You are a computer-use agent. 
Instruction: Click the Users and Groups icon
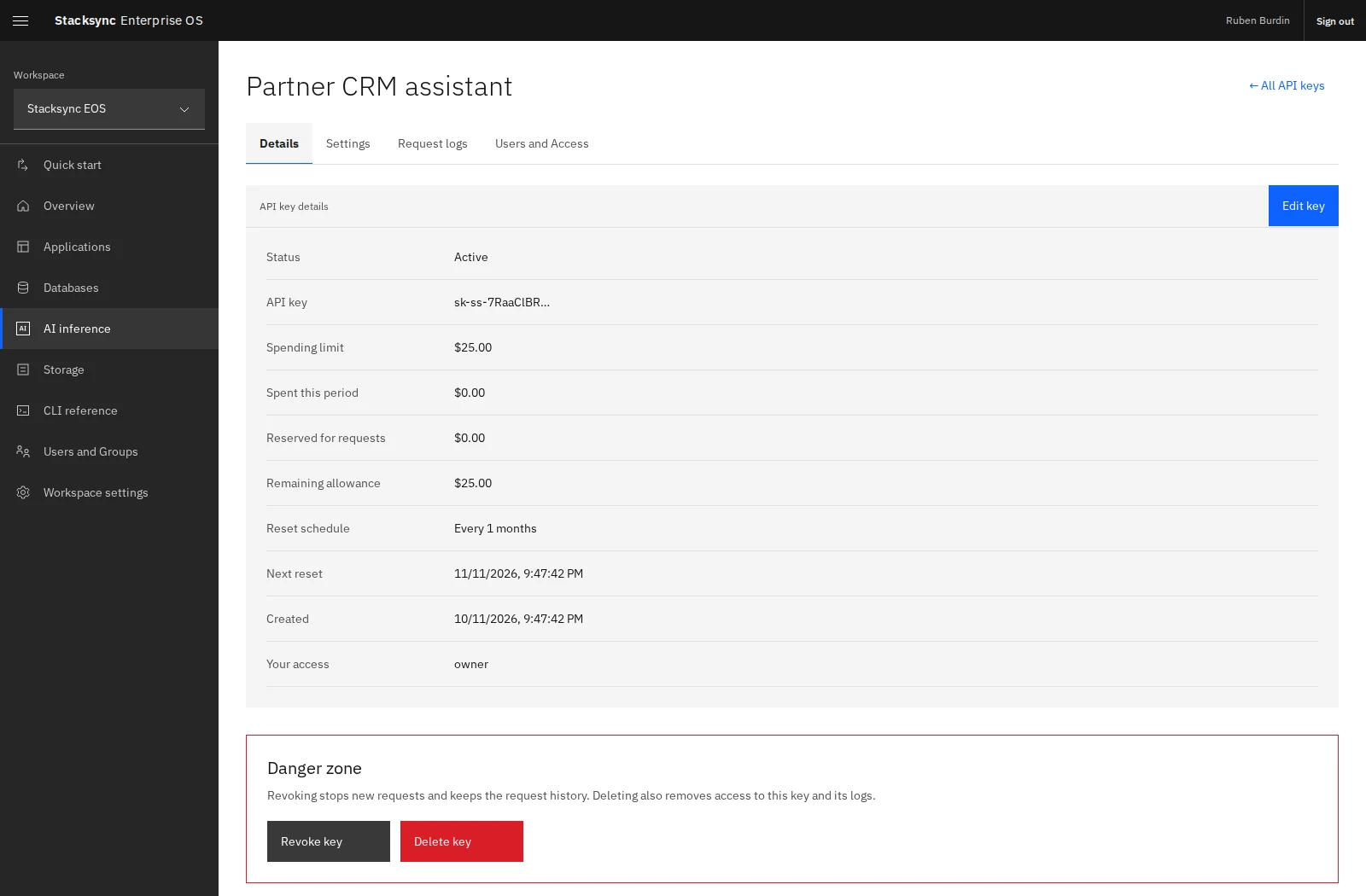pyautogui.click(x=23, y=451)
